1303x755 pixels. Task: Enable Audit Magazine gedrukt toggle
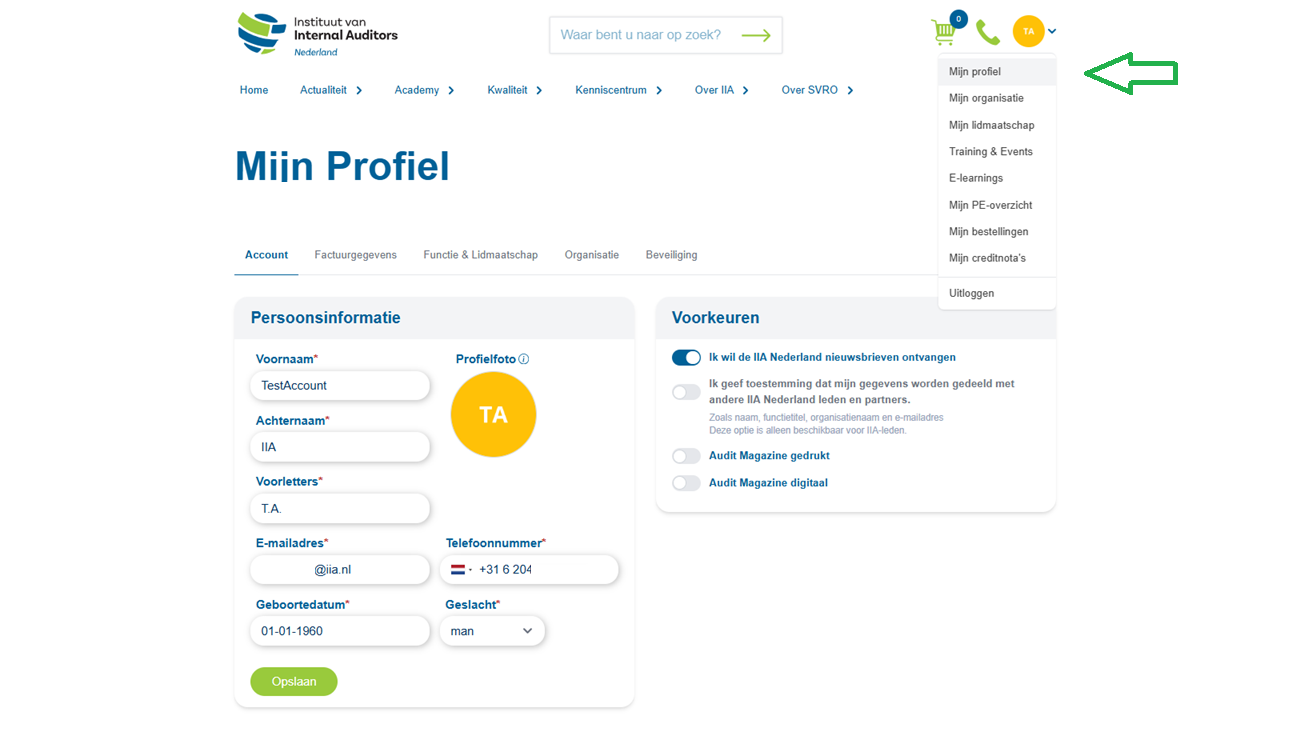[x=686, y=456]
